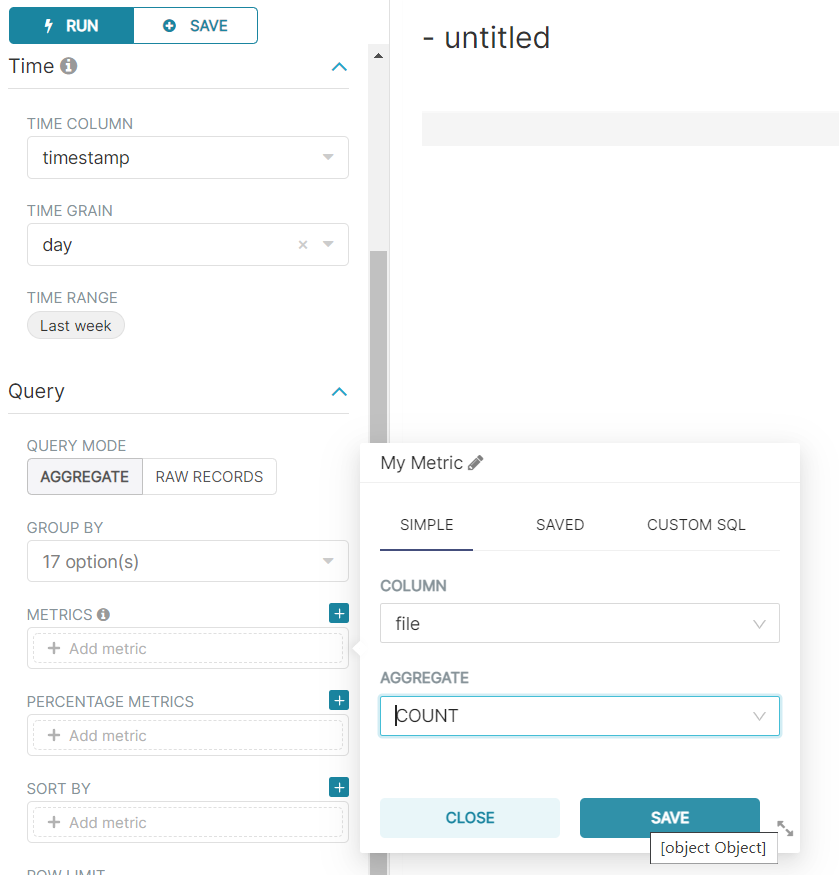Open the timestamp time column dropdown
The height and width of the screenshot is (875, 839).
point(187,157)
